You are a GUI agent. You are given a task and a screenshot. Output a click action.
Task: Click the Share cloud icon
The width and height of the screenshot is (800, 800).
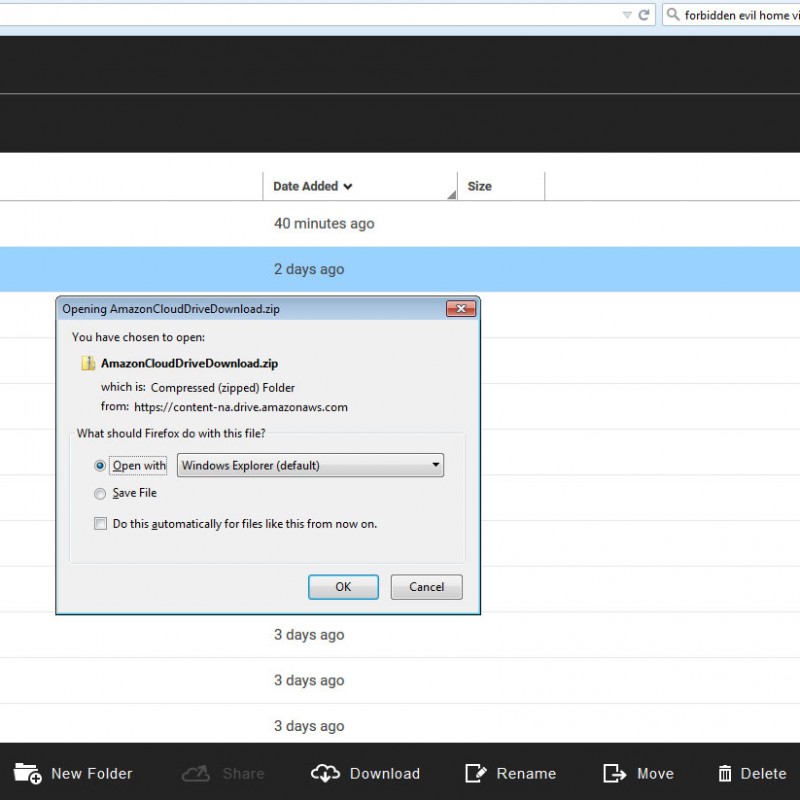(x=196, y=773)
